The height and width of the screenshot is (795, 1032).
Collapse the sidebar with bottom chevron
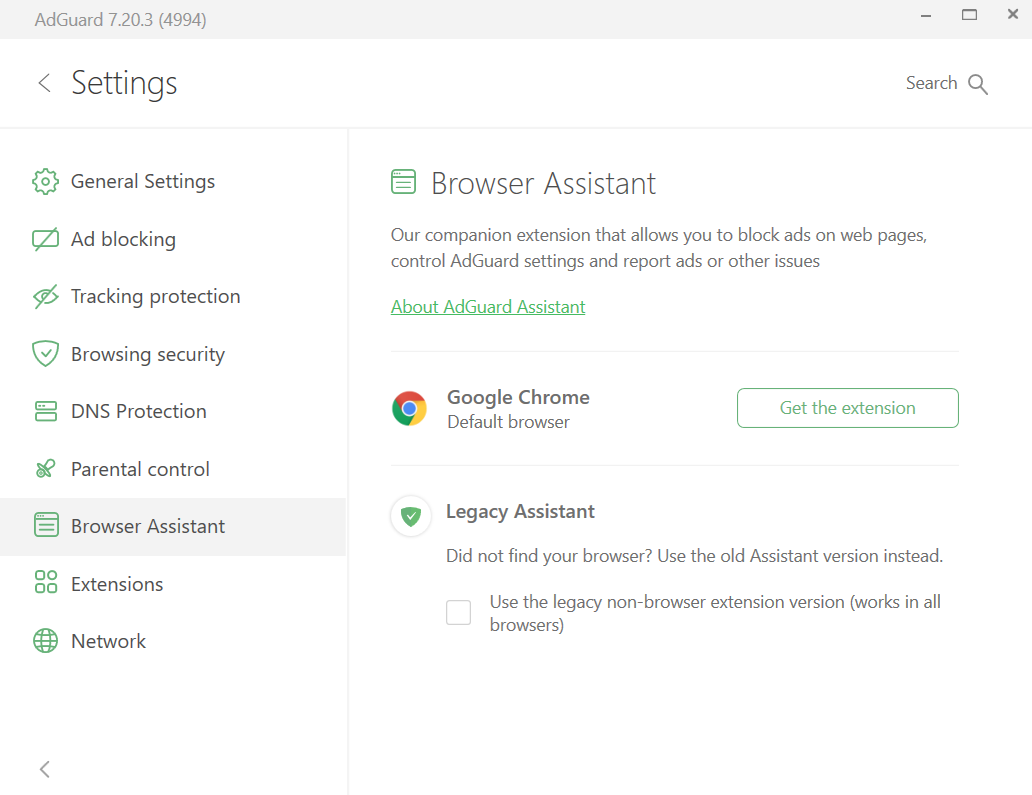44,769
